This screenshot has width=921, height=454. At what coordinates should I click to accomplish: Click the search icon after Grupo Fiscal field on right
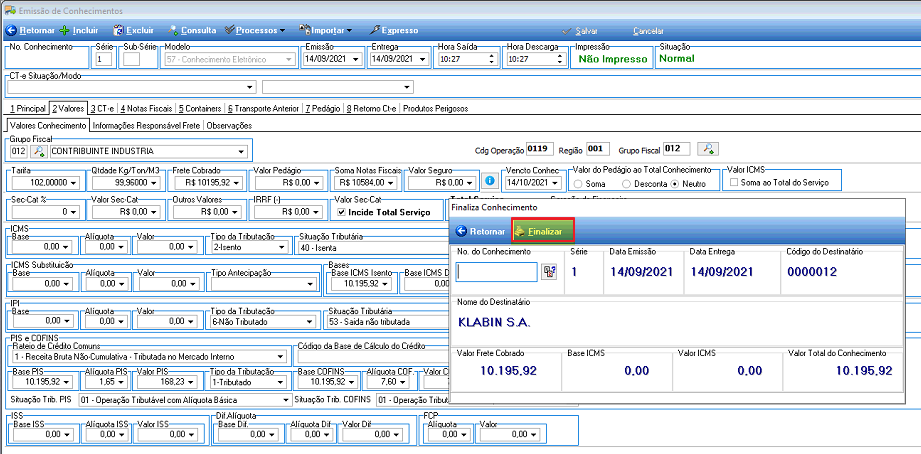coord(706,149)
